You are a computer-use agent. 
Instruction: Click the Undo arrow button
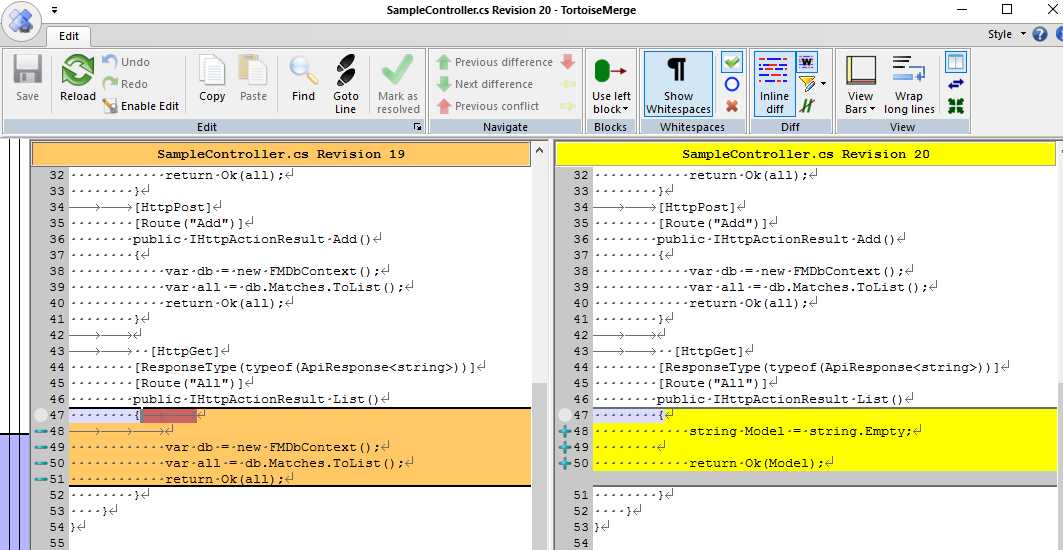126,62
